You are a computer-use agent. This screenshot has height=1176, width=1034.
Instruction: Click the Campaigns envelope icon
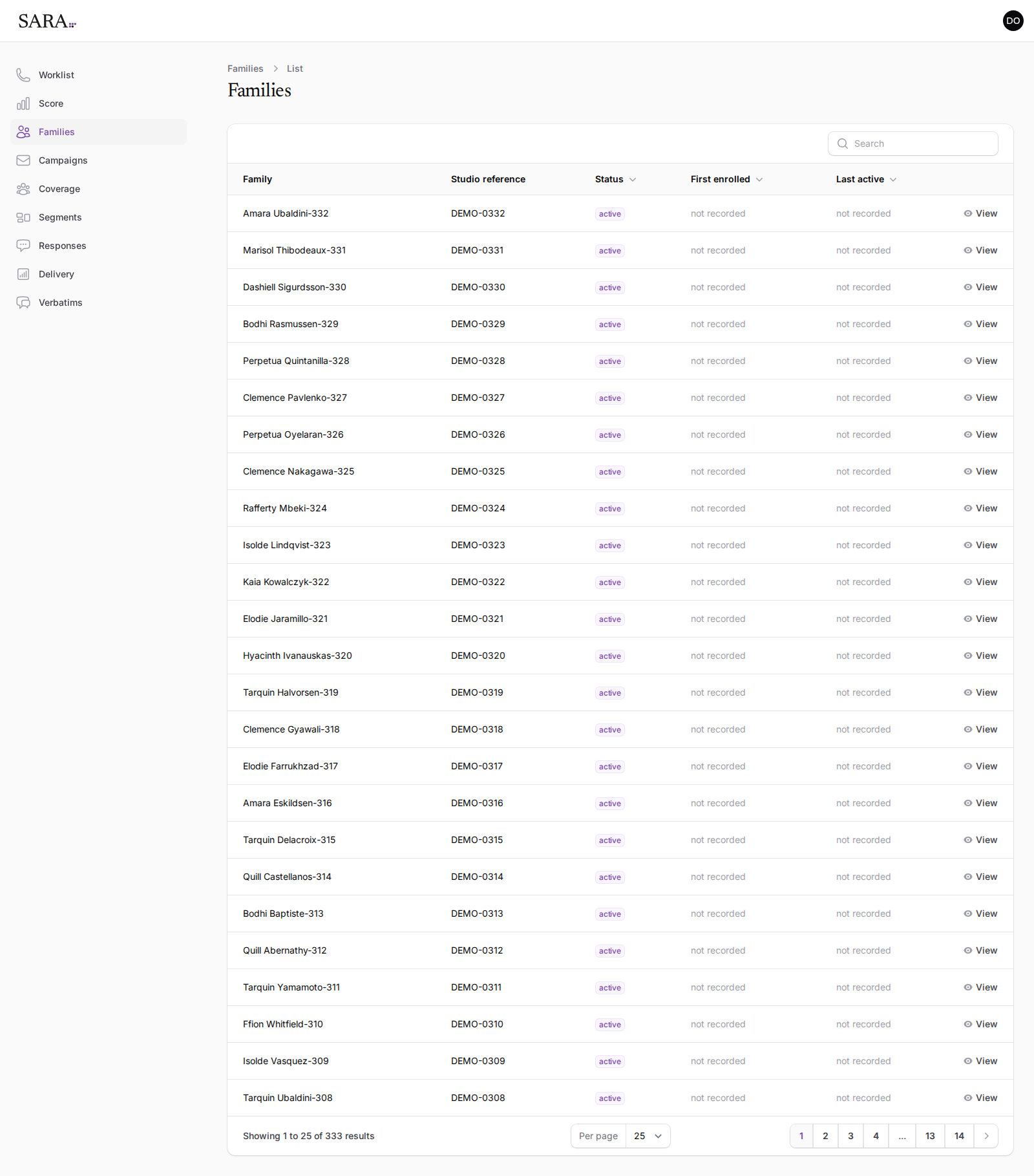click(x=23, y=160)
